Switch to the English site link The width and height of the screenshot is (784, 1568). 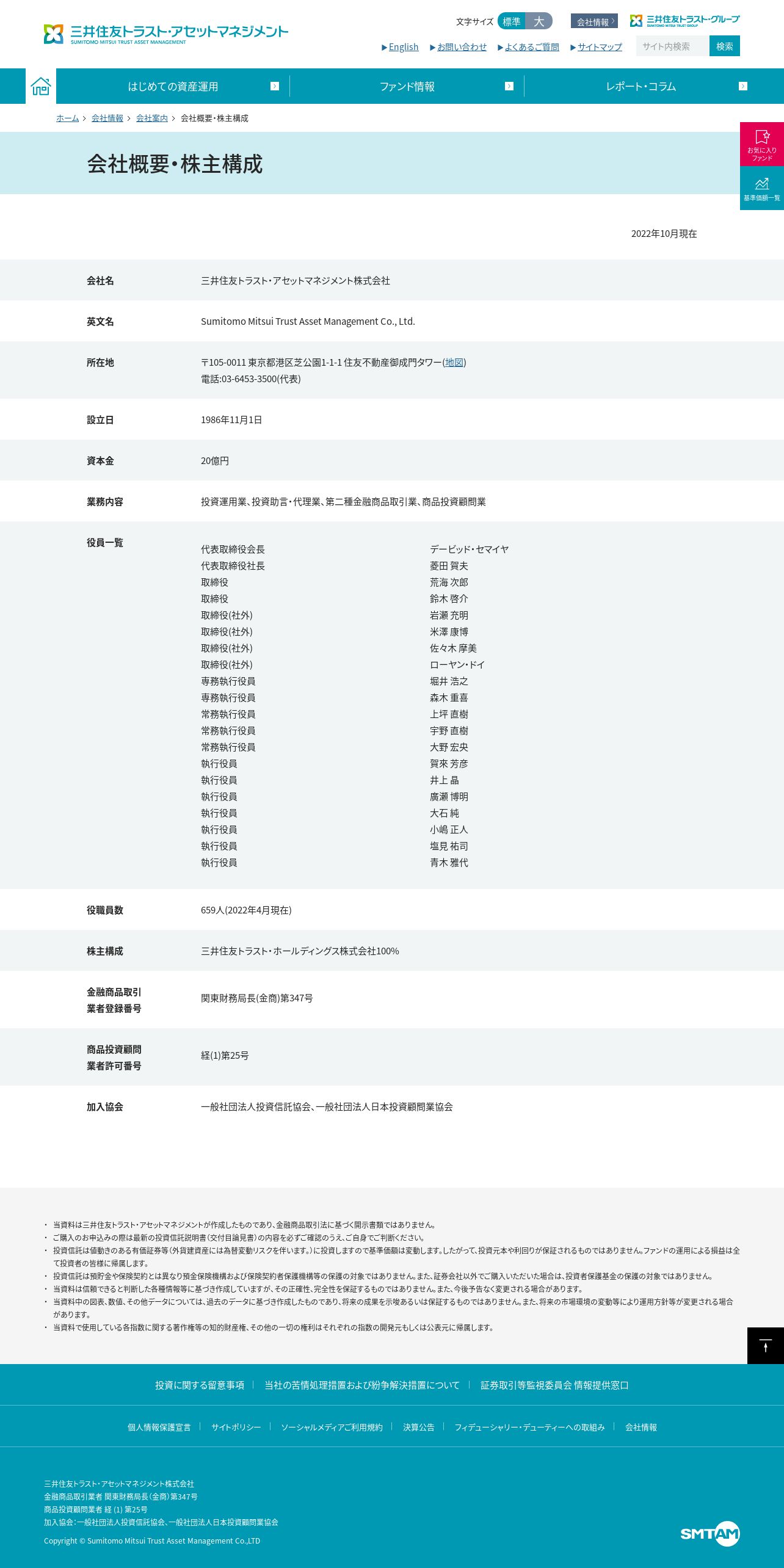404,47
